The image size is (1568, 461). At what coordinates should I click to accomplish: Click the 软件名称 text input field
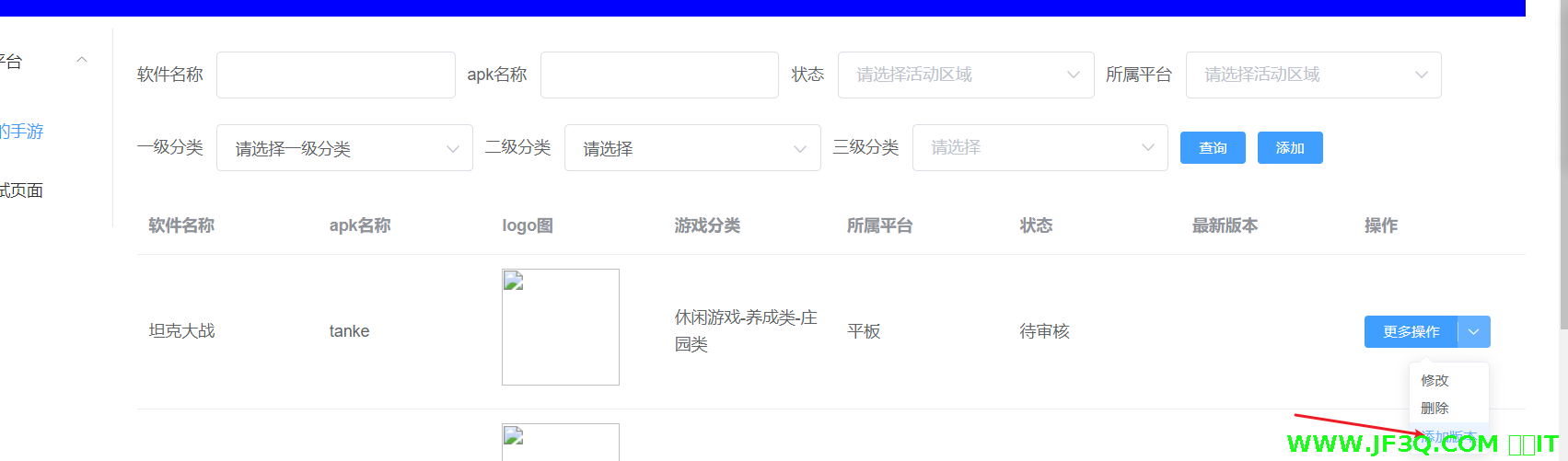[x=335, y=75]
